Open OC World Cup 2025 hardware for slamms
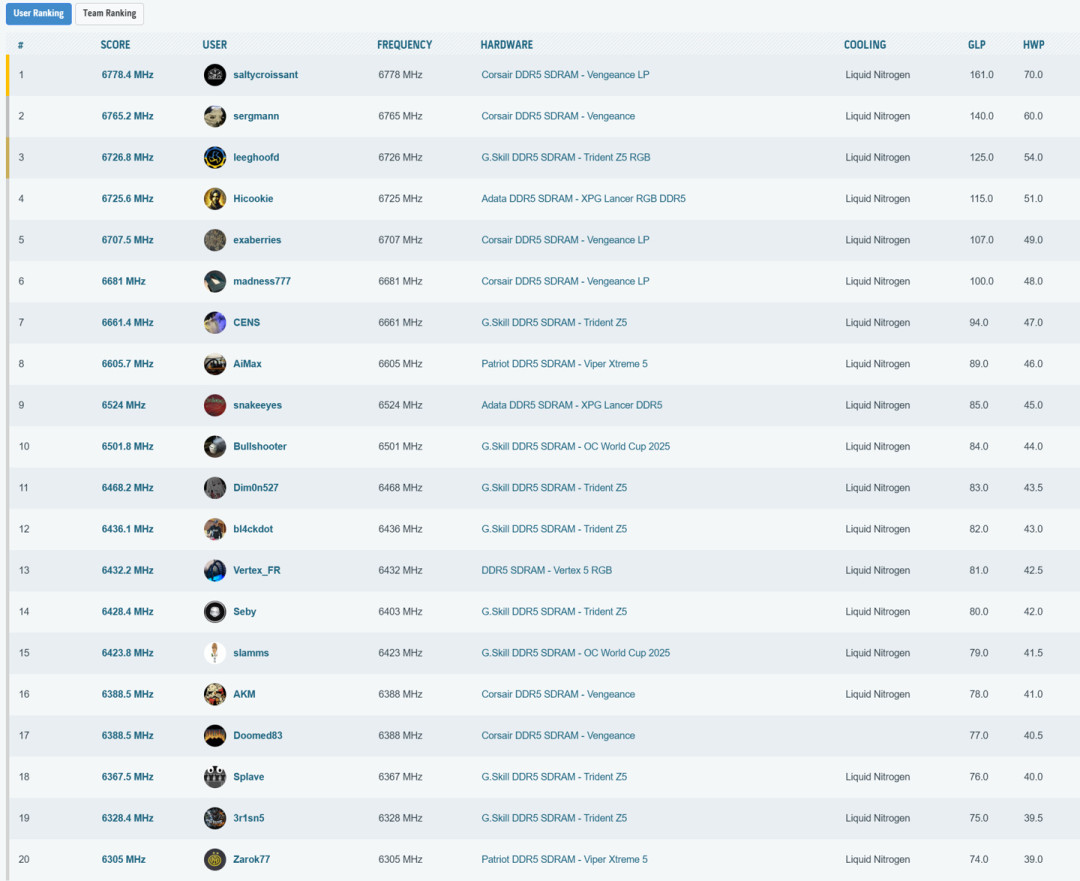 tap(575, 654)
